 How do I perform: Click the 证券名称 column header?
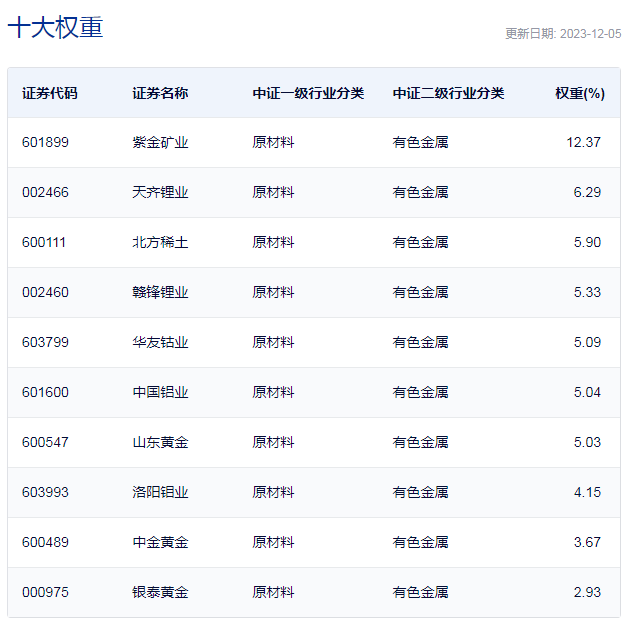160,93
